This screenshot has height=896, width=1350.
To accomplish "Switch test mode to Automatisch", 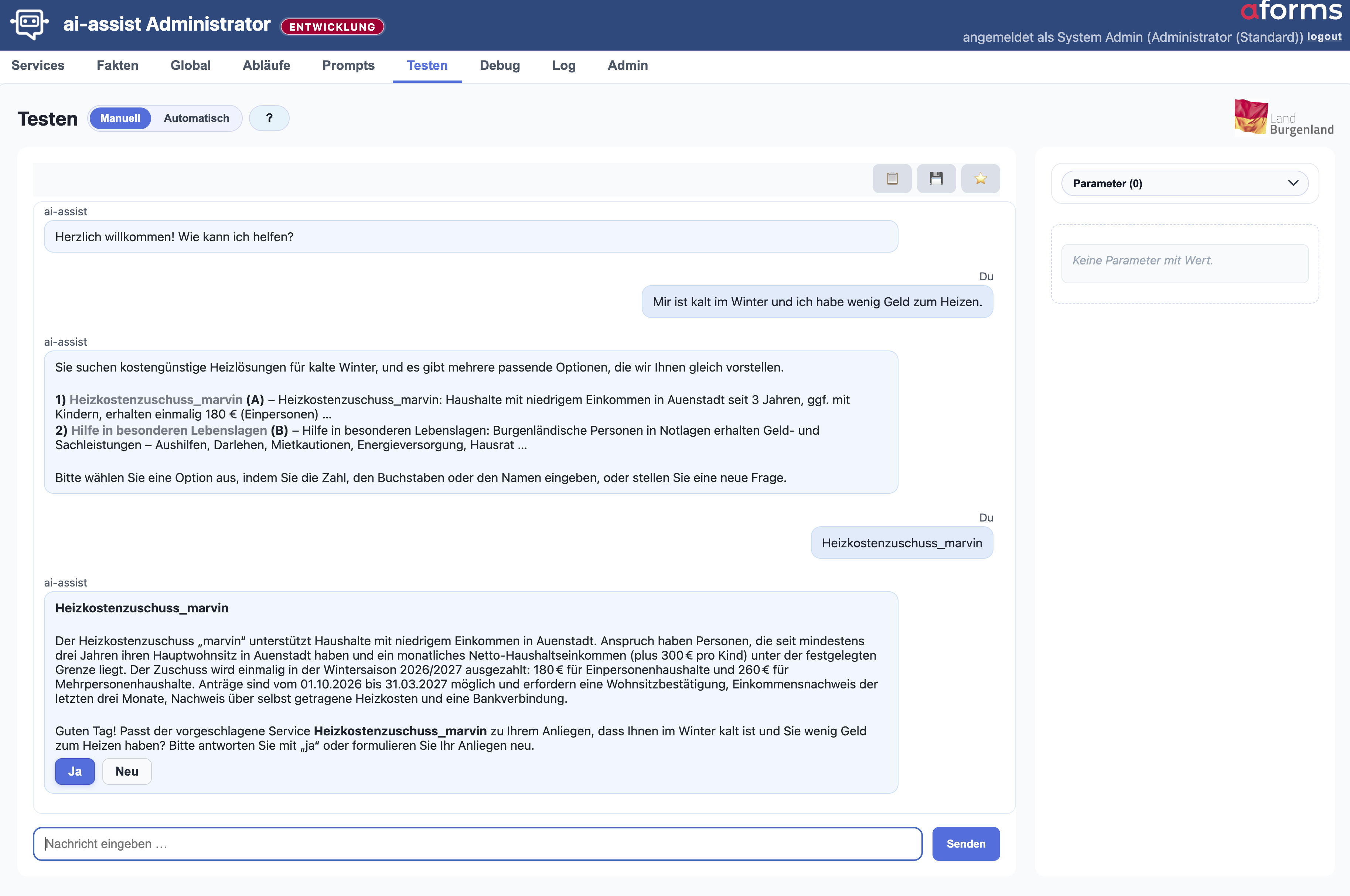I will coord(196,118).
